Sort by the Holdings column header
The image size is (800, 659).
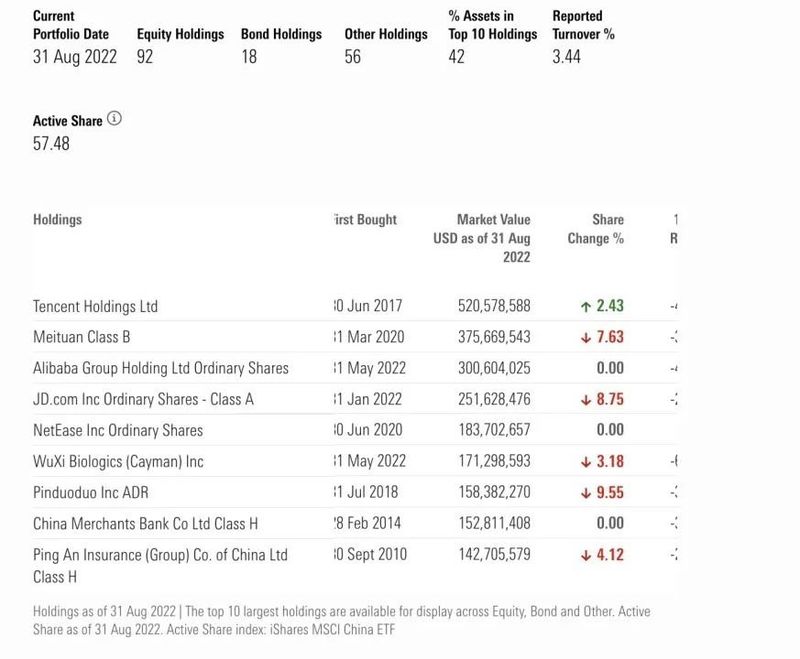[57, 219]
